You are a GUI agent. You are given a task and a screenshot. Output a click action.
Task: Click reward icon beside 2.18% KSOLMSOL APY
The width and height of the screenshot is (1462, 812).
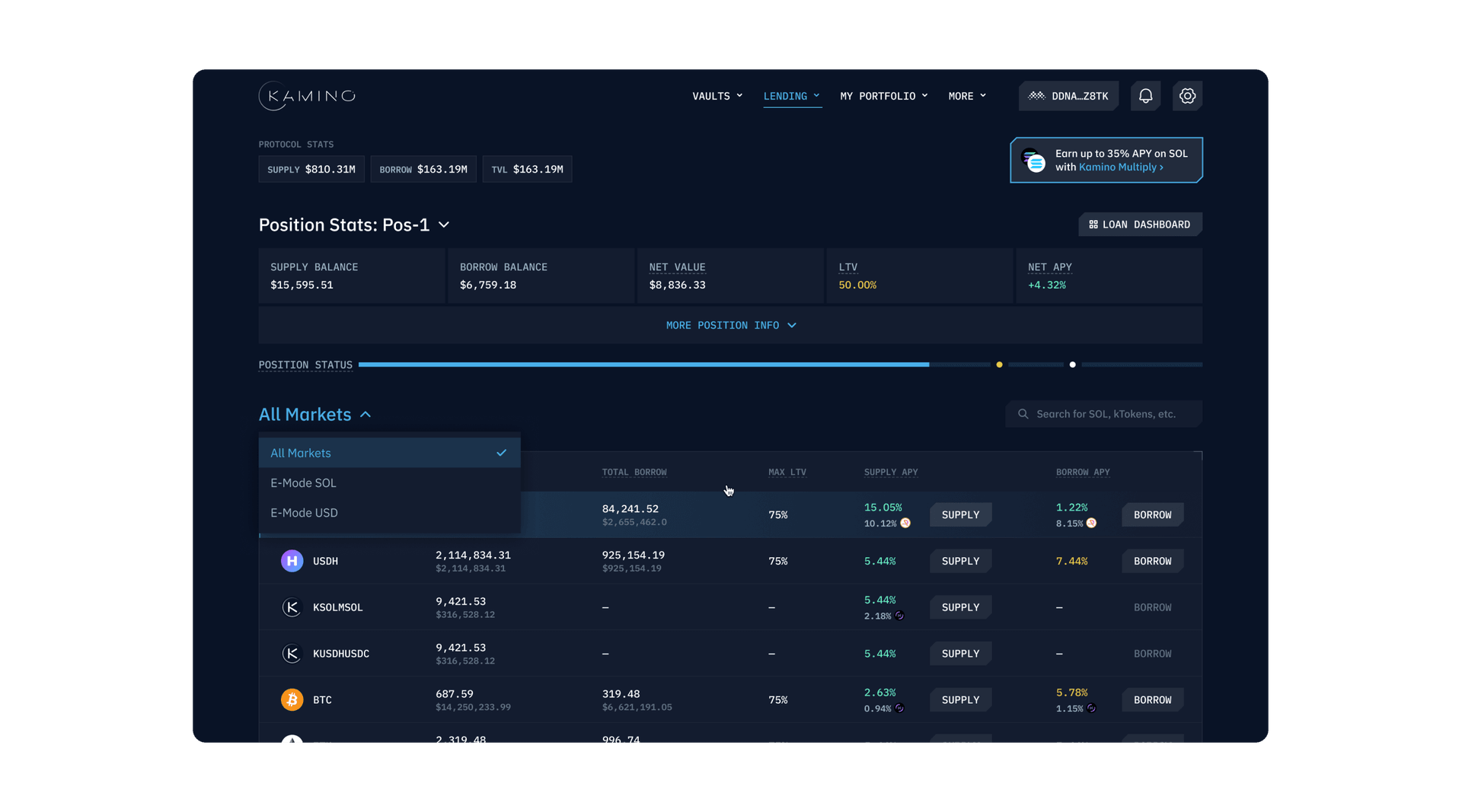click(x=899, y=616)
